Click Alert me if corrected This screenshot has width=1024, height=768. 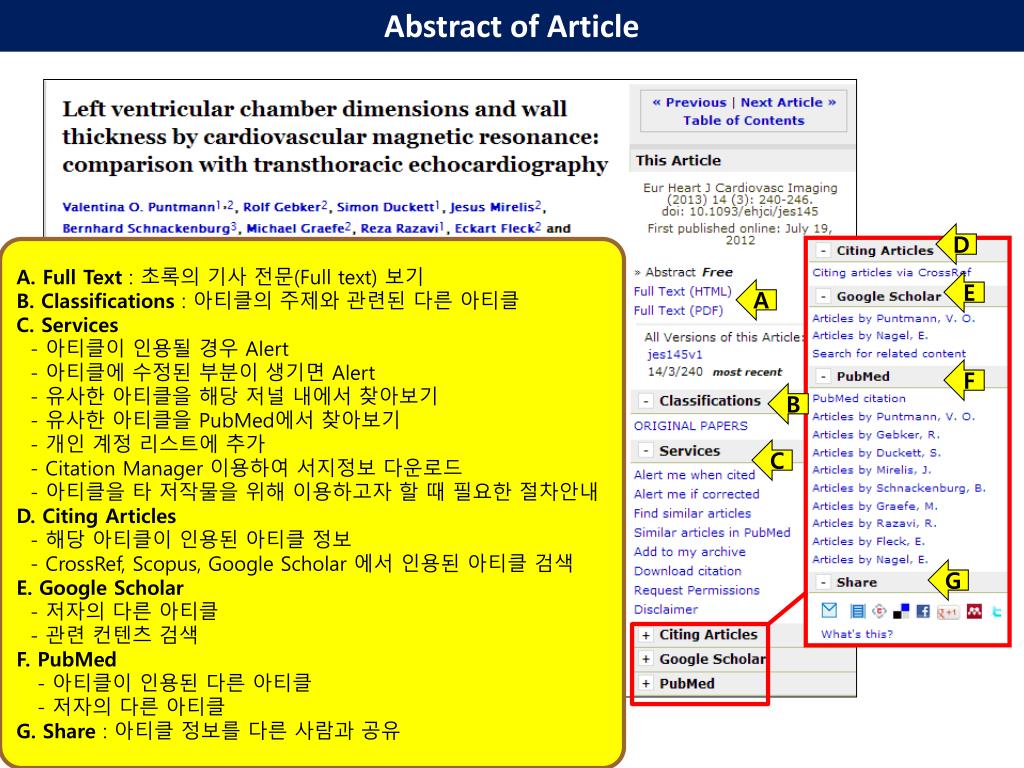(696, 494)
